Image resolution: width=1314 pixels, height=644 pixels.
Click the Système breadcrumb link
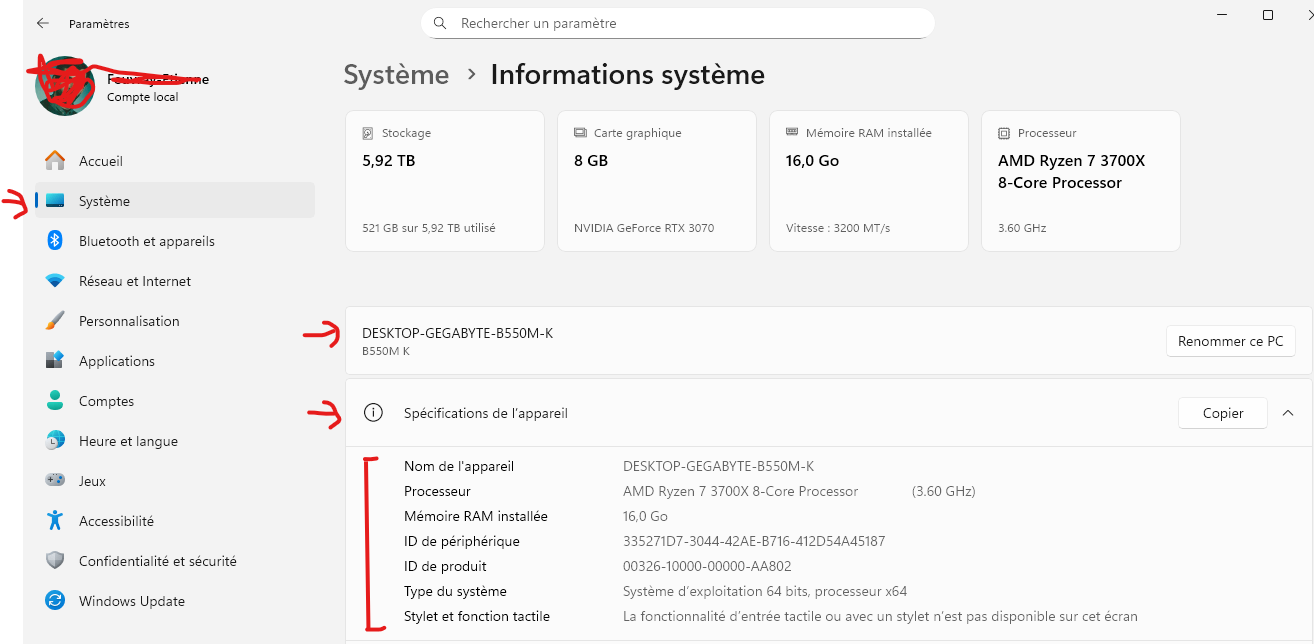396,75
